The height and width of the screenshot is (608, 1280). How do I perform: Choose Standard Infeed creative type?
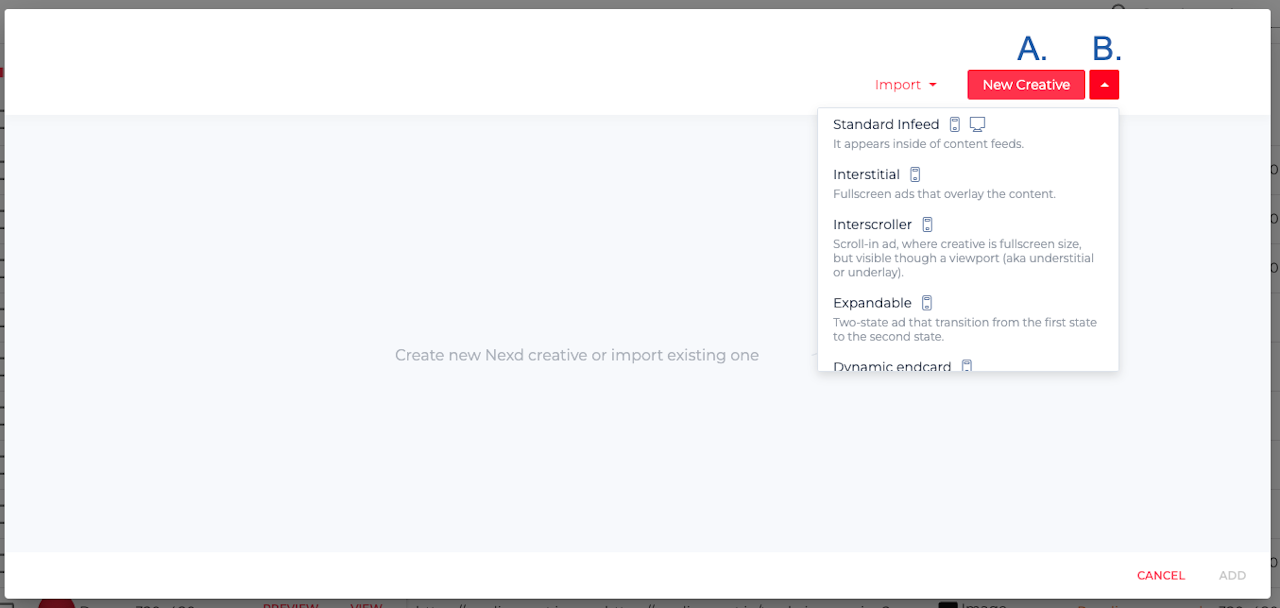[x=886, y=125]
